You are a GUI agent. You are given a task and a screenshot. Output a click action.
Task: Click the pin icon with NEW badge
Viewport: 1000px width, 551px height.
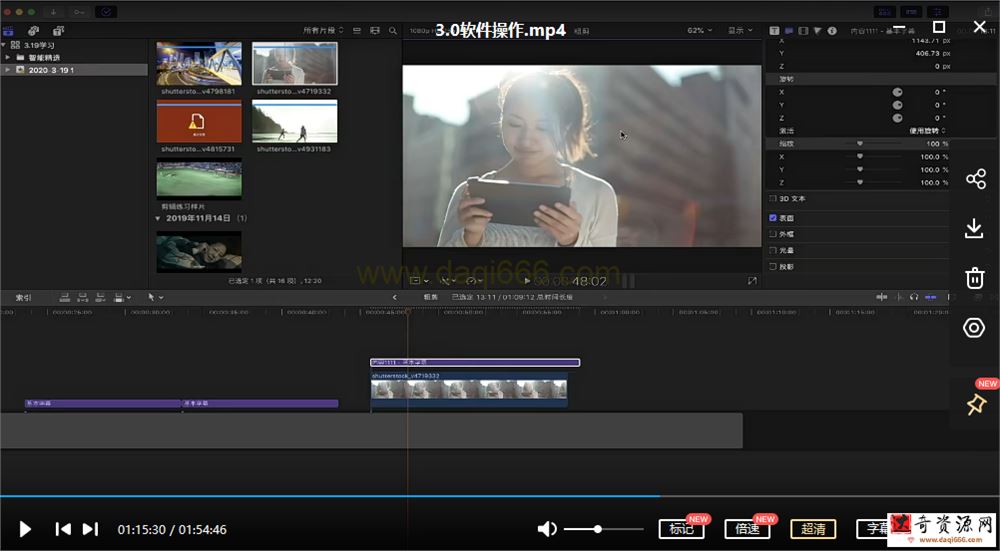pyautogui.click(x=975, y=404)
